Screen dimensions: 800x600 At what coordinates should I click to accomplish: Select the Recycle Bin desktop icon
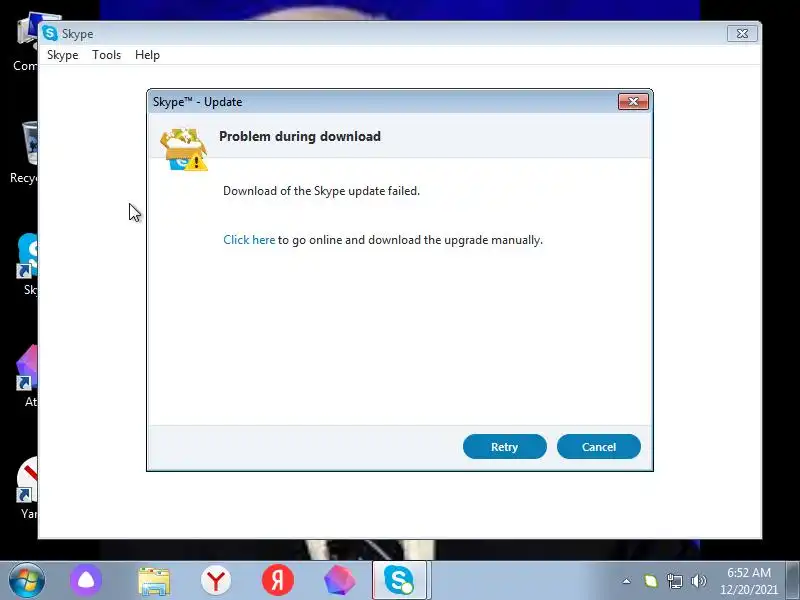pos(24,152)
